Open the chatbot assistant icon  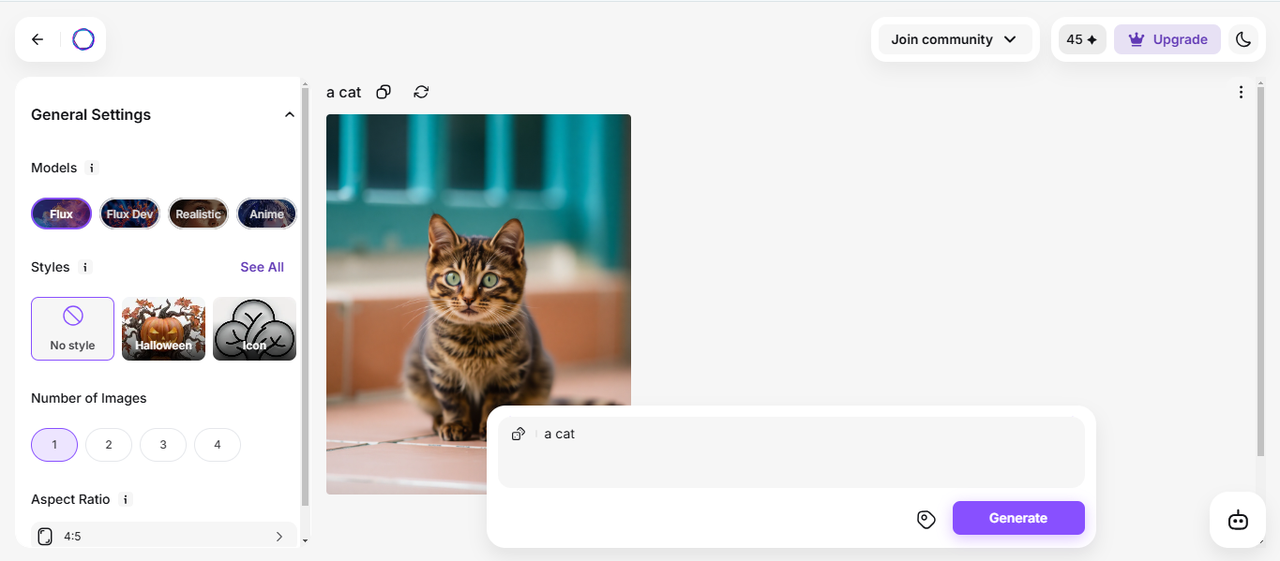pos(1238,520)
